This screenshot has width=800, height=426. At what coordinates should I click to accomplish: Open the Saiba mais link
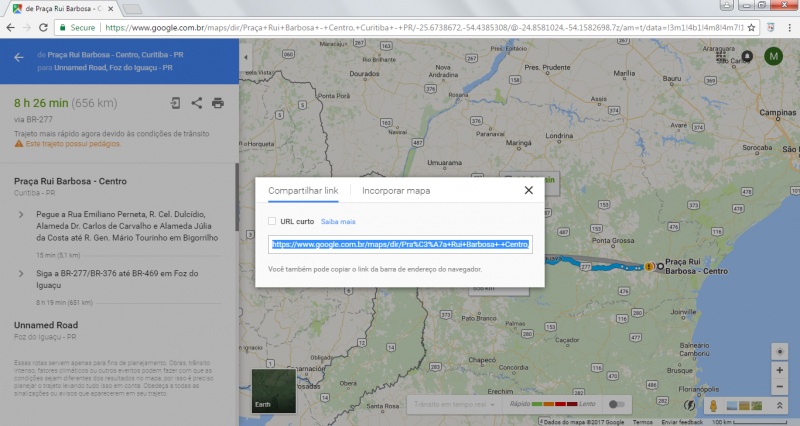click(338, 221)
